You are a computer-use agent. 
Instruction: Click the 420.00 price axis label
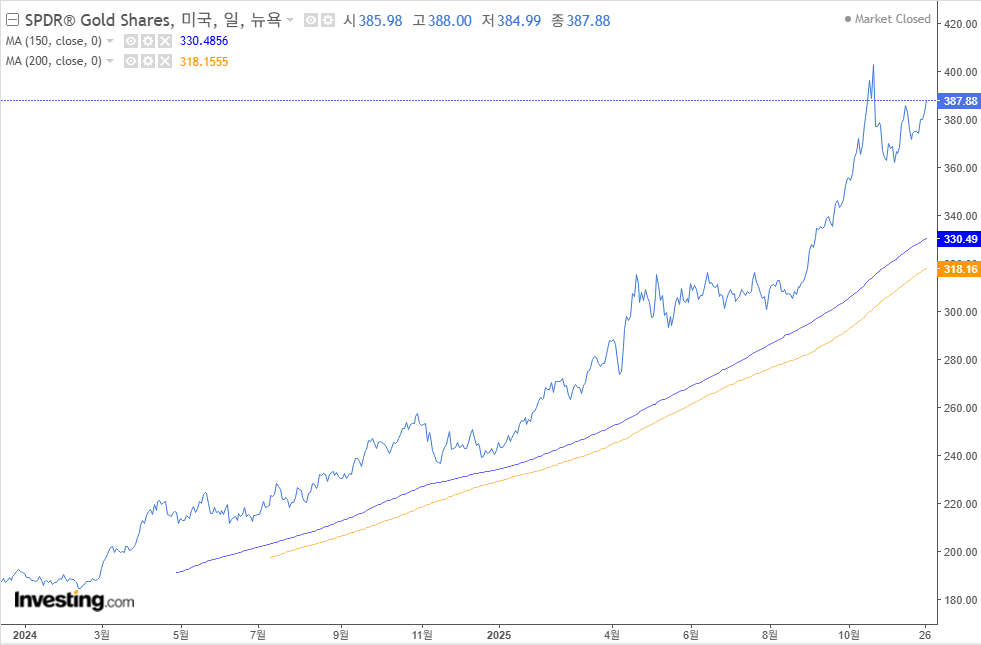pyautogui.click(x=960, y=24)
